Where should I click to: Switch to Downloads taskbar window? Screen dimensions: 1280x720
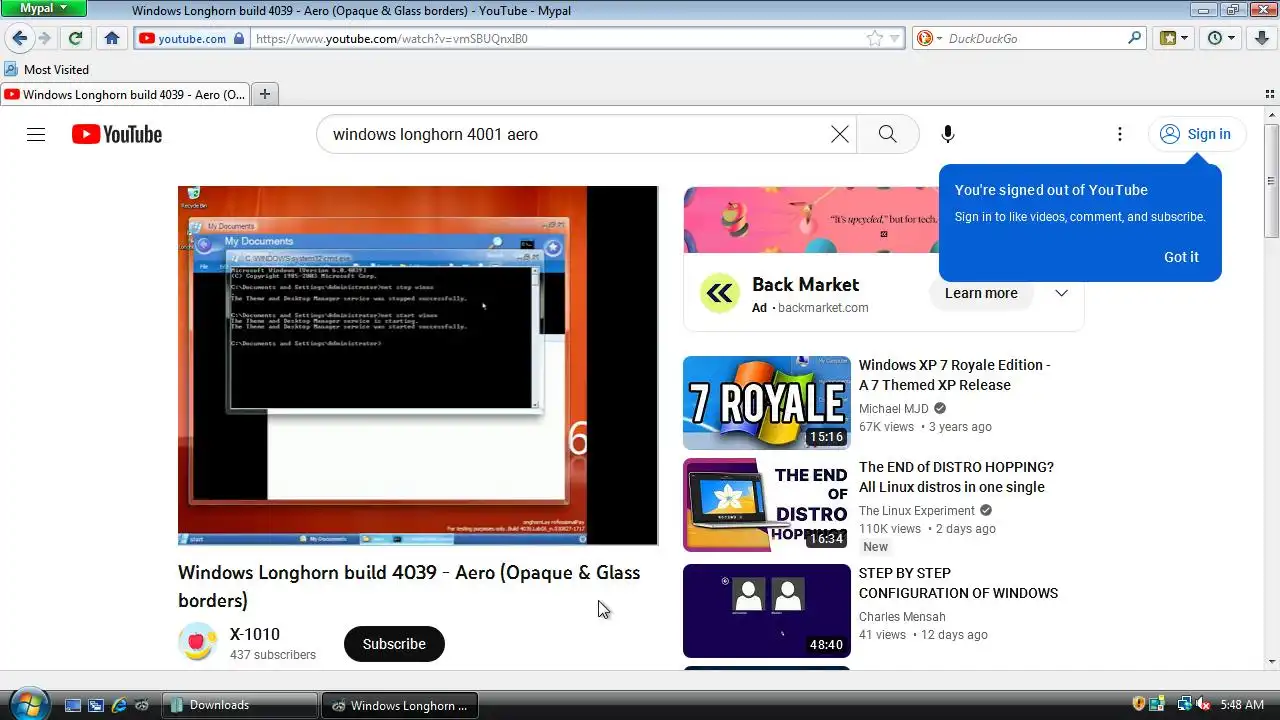(240, 705)
